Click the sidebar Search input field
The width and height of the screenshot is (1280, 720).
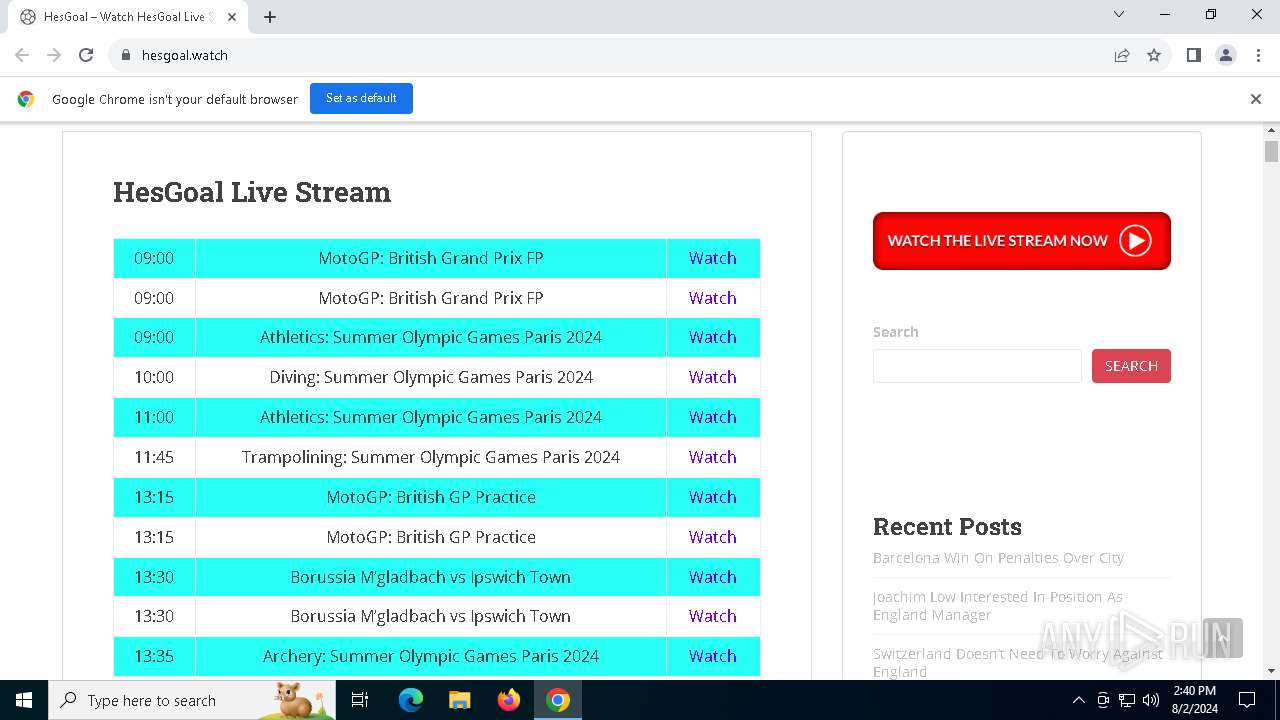click(977, 366)
